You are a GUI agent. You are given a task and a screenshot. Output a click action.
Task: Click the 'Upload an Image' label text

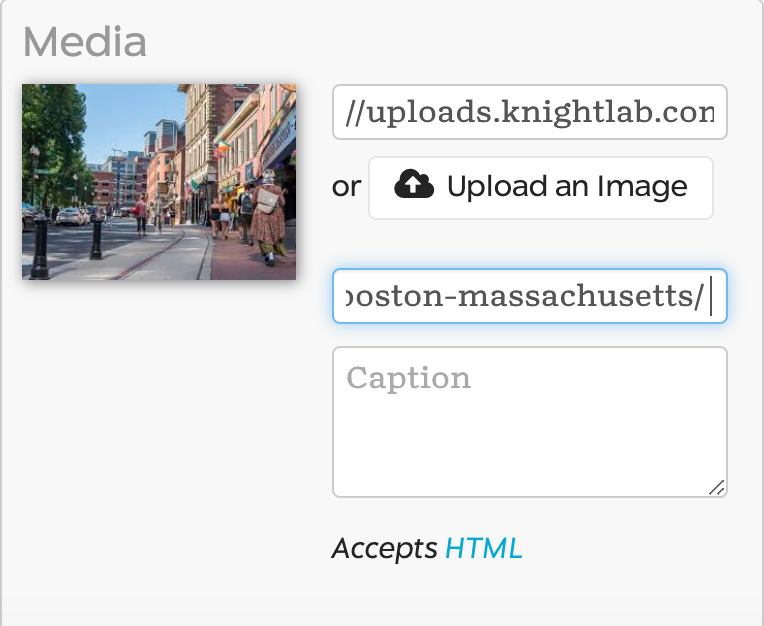tap(567, 186)
